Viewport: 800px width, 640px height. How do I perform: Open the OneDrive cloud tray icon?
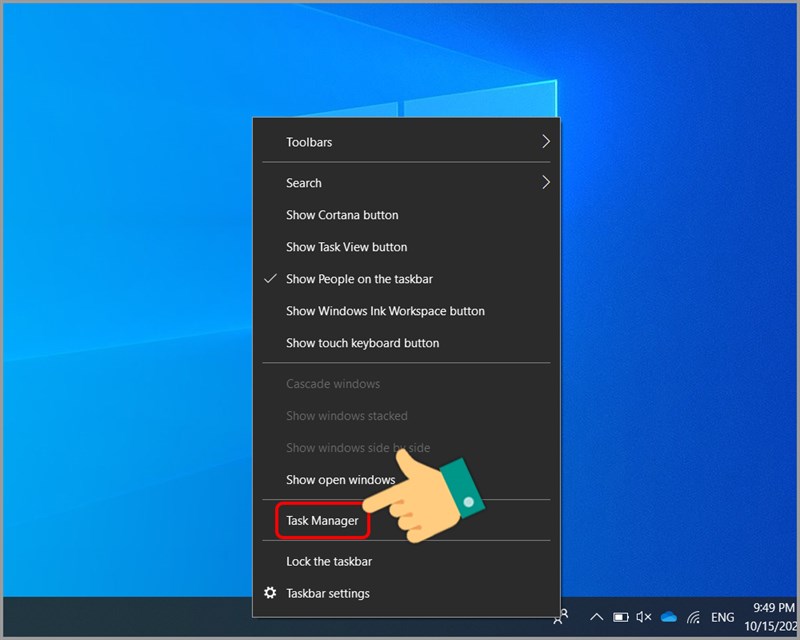tap(669, 617)
